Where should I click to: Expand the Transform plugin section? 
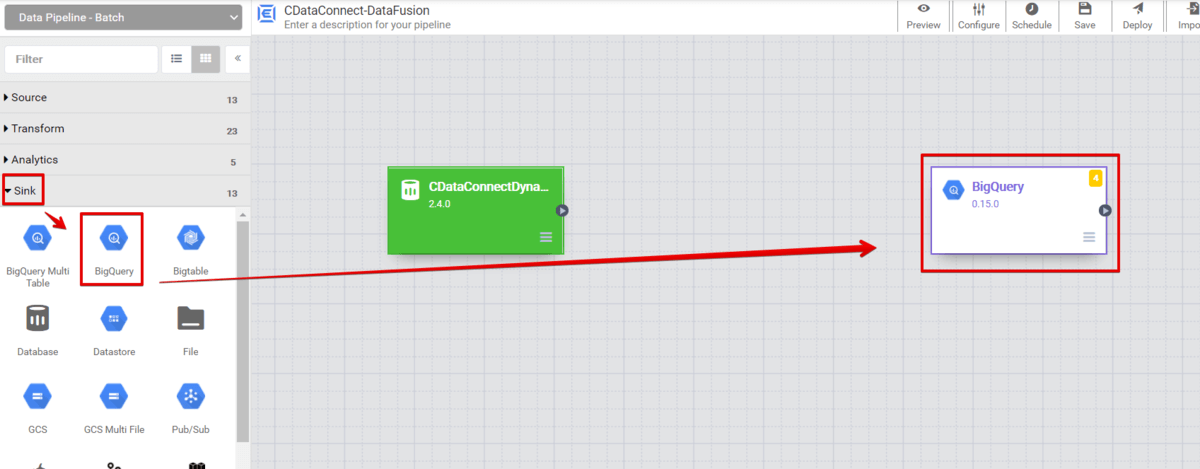[123, 129]
